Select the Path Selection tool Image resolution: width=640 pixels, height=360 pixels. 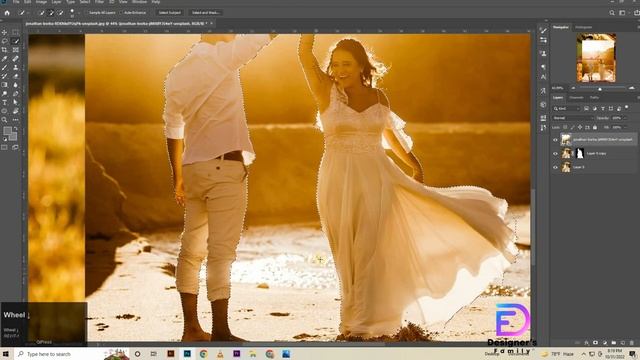(x=16, y=102)
